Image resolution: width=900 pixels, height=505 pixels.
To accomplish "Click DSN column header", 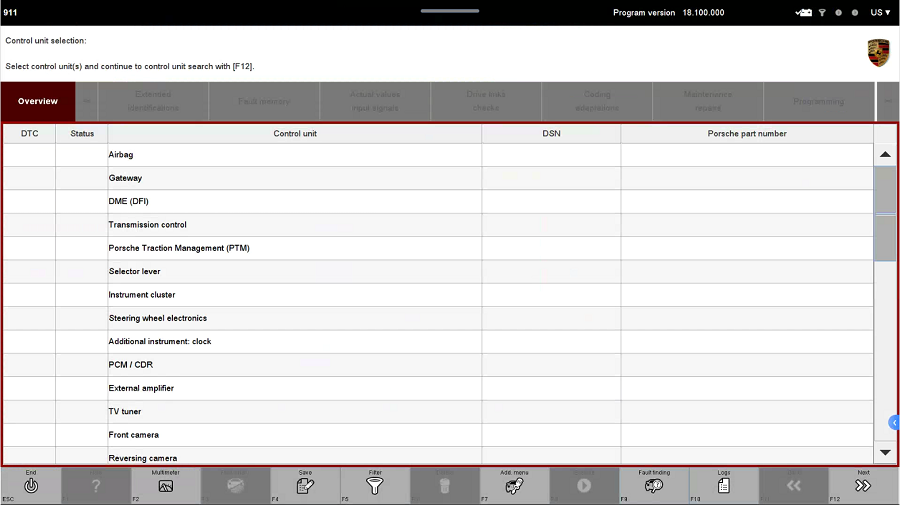I will coord(552,134).
